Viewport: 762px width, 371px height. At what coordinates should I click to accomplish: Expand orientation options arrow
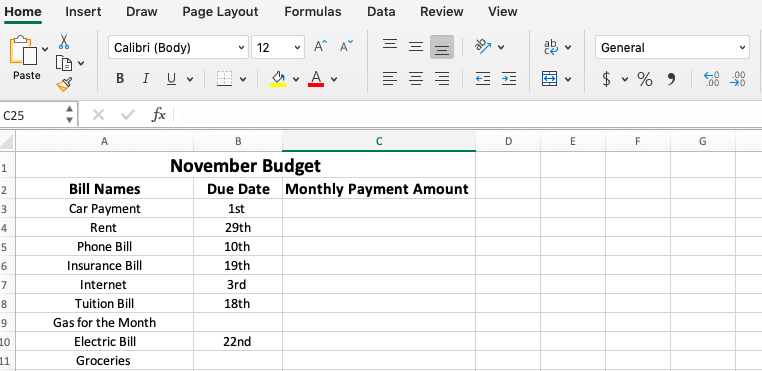(501, 48)
